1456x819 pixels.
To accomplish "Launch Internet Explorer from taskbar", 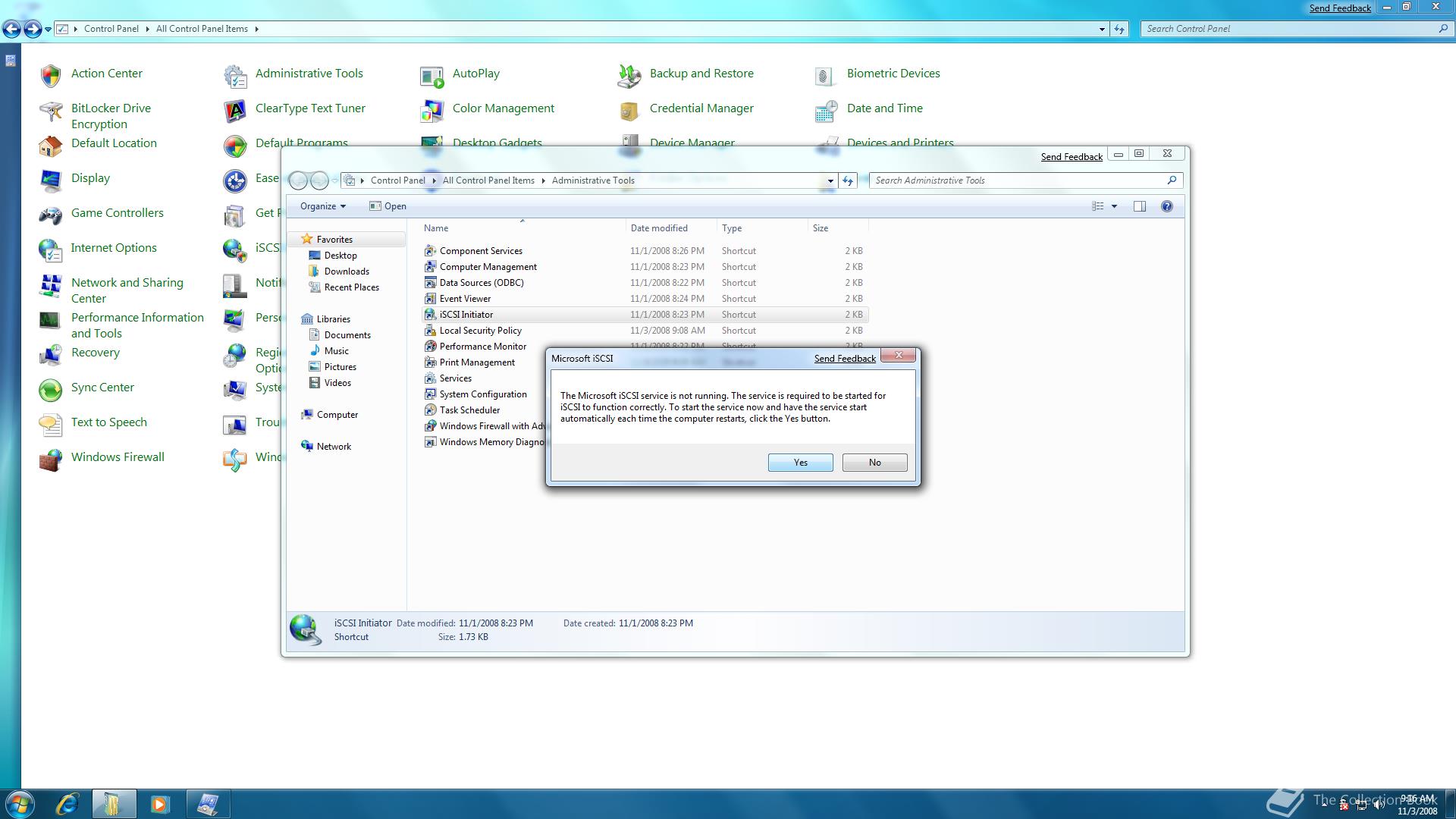I will [x=67, y=804].
